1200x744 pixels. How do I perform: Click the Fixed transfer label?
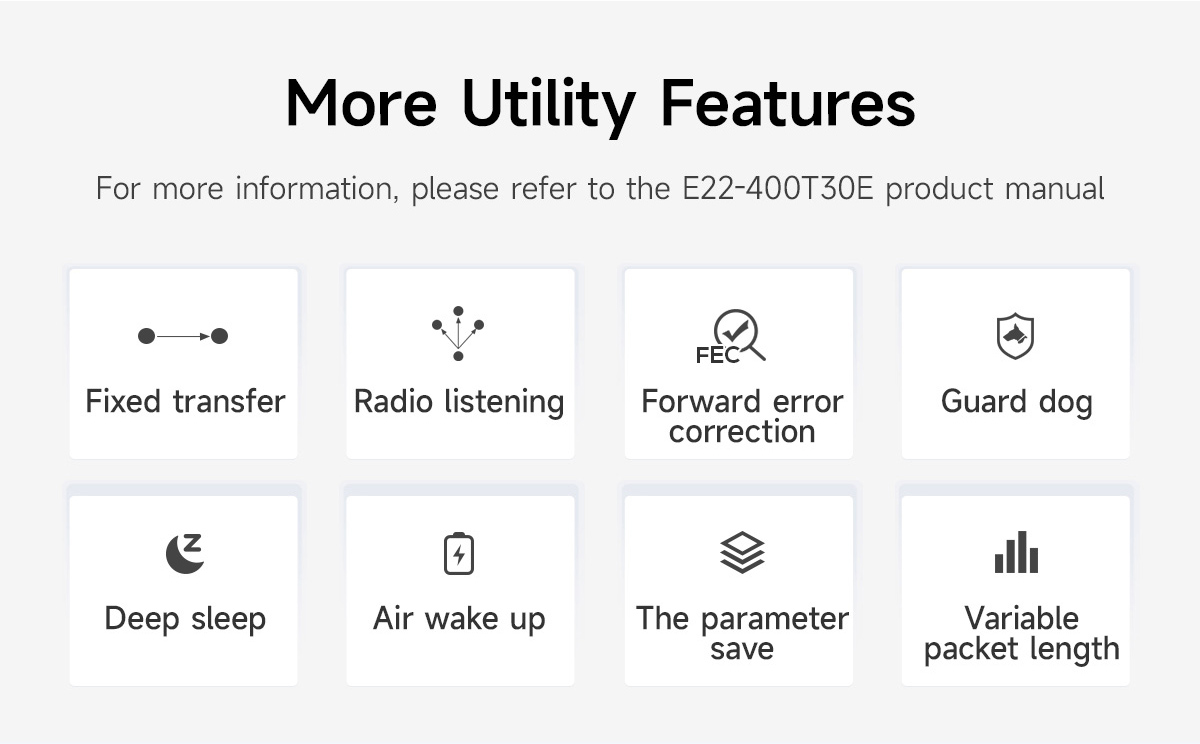185,402
